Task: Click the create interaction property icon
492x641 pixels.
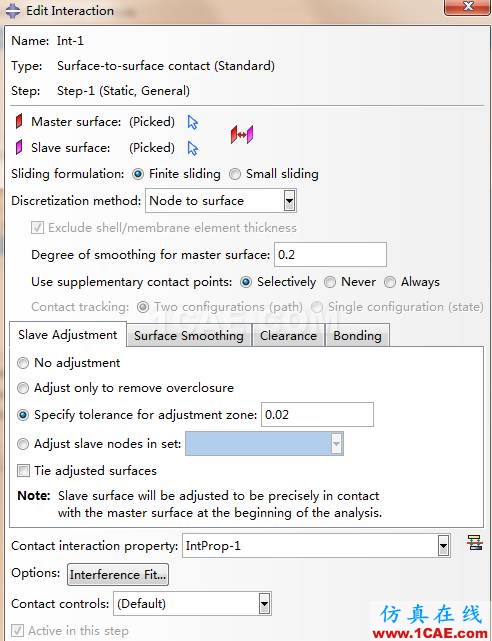Action: click(474, 543)
